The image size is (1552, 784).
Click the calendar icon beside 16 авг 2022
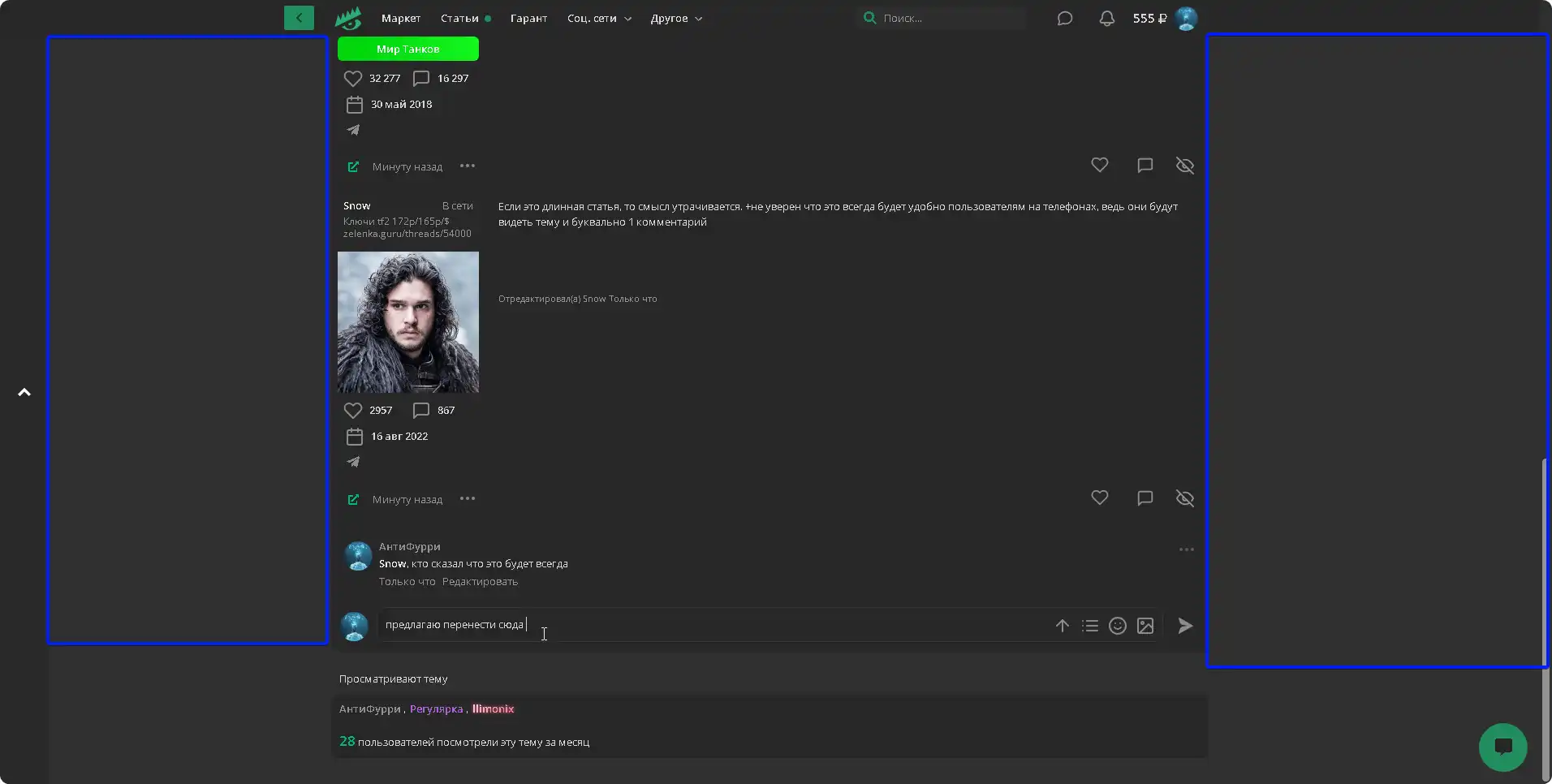point(355,437)
